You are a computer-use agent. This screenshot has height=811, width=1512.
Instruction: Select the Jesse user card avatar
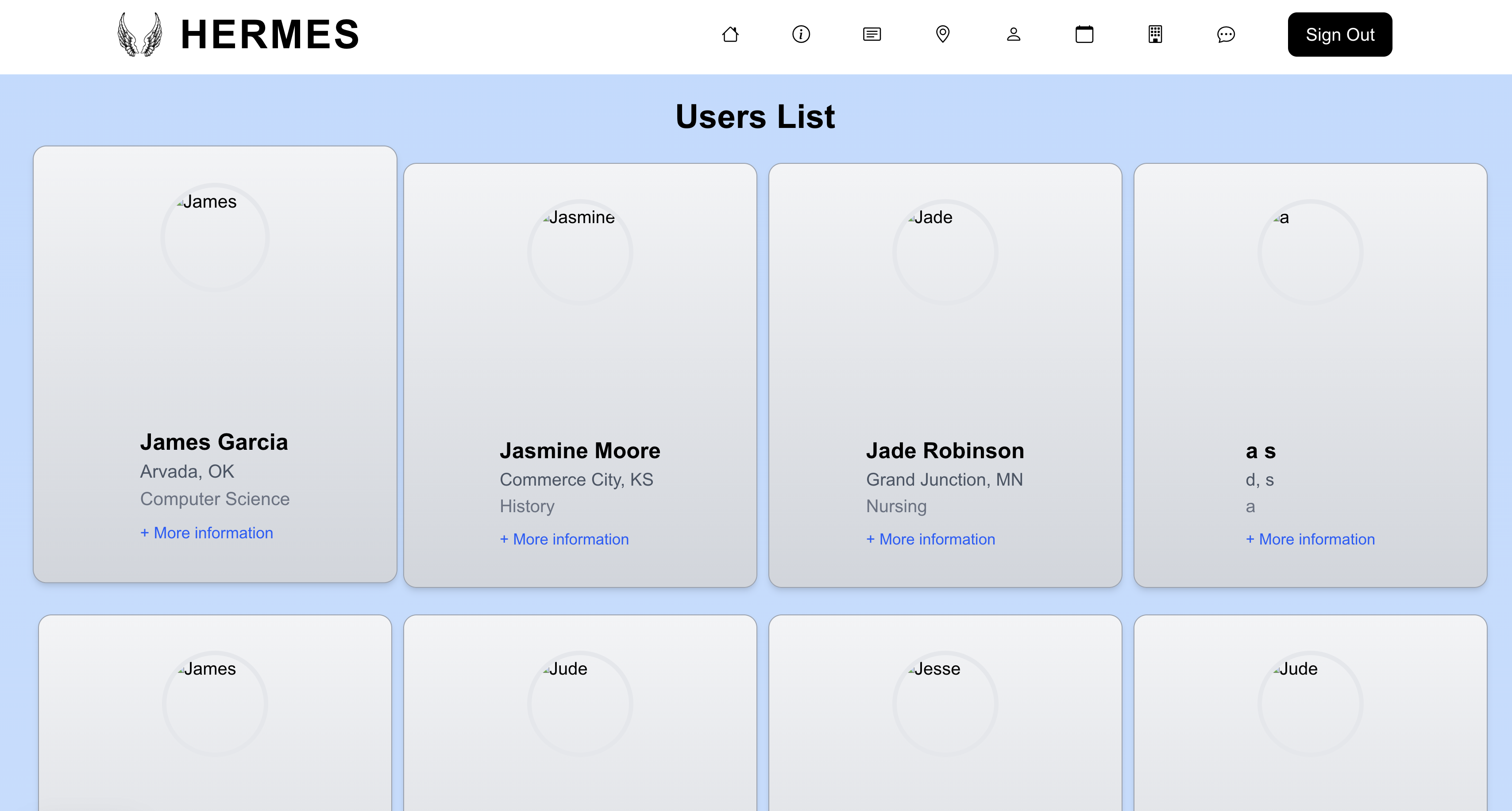click(x=945, y=703)
